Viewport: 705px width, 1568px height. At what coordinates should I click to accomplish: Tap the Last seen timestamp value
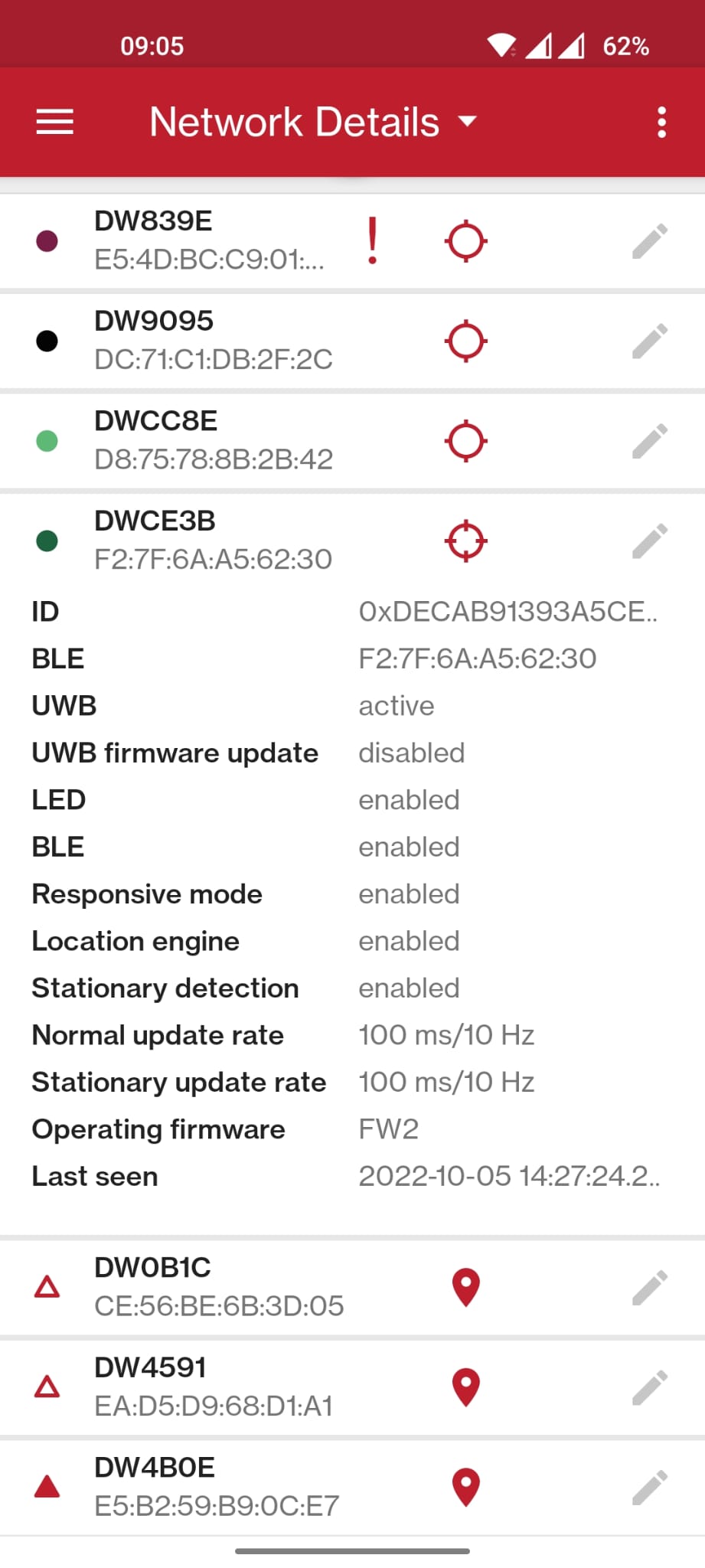click(x=509, y=1176)
